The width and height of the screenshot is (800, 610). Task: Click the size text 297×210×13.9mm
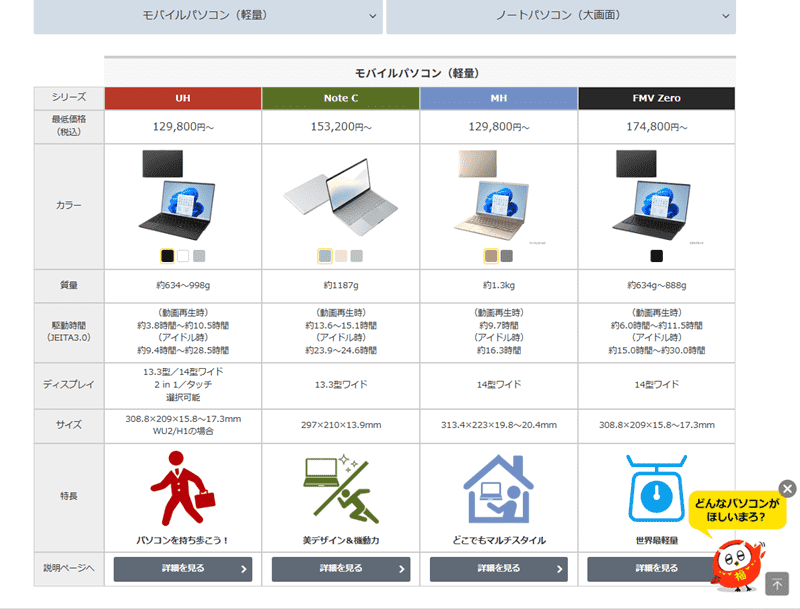tap(341, 425)
